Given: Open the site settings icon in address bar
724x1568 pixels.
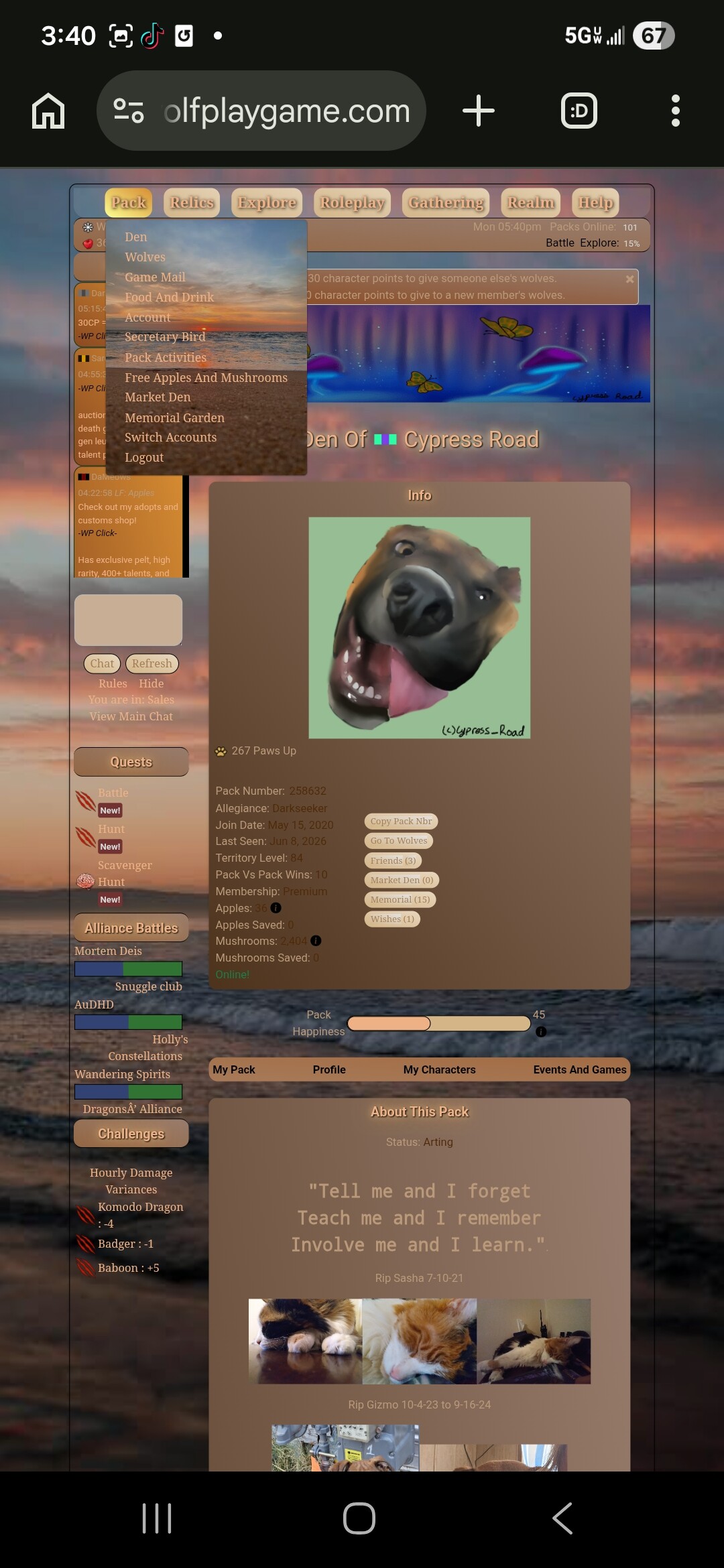Looking at the screenshot, I should [x=128, y=111].
